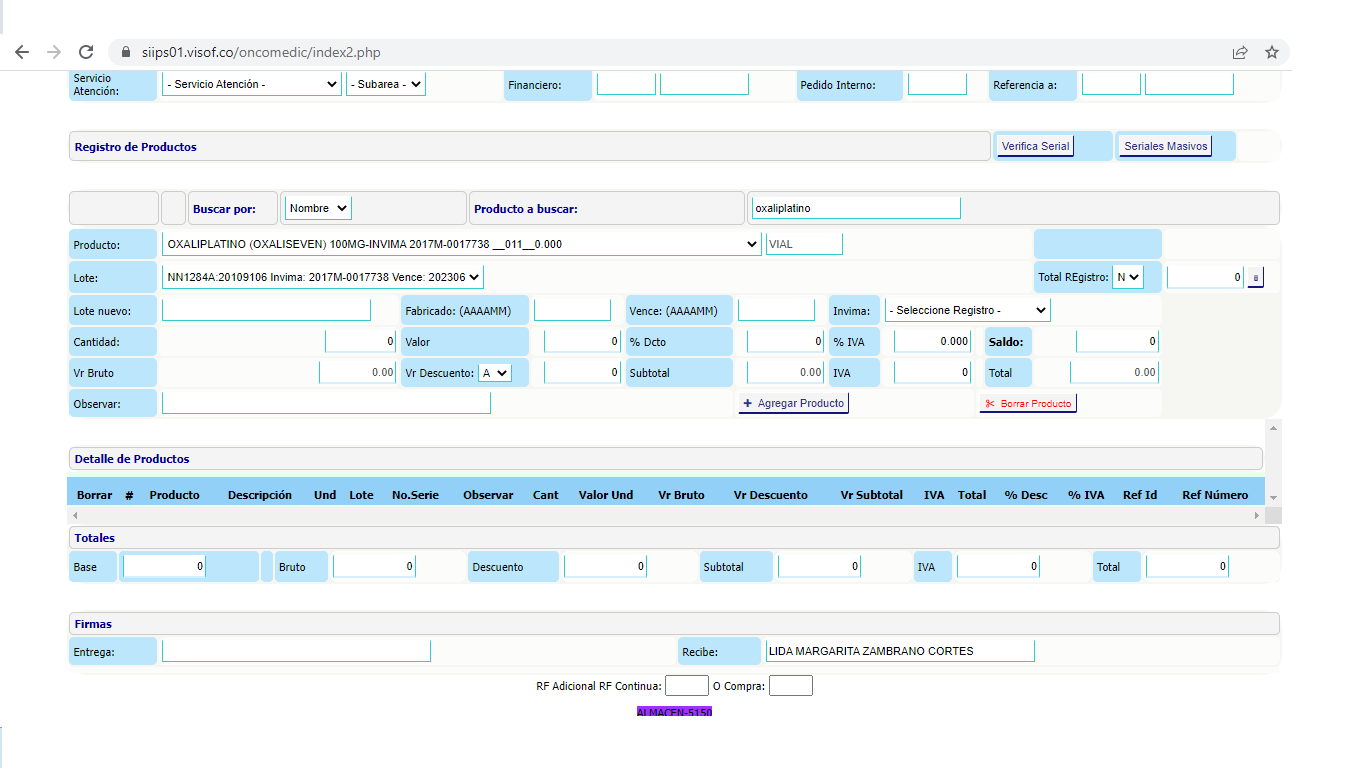Screen dimensions: 1366x768
Task: Expand the Producto OXALIPLATINO dropdown
Action: point(461,244)
